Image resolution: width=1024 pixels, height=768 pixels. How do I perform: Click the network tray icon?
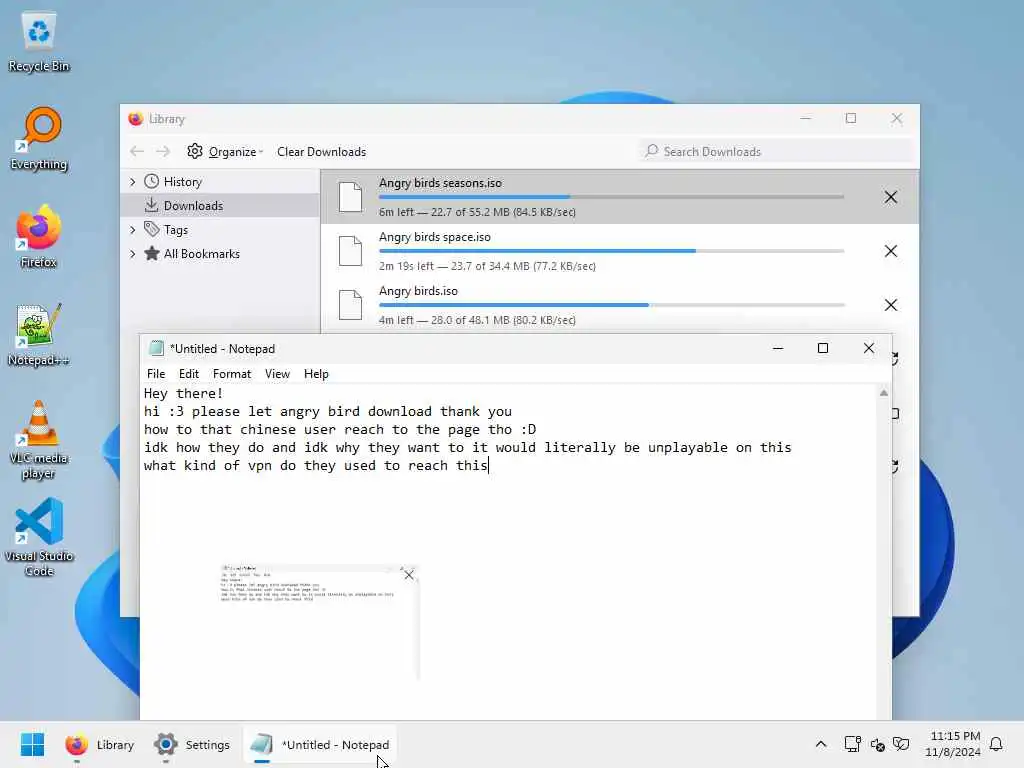tap(852, 744)
